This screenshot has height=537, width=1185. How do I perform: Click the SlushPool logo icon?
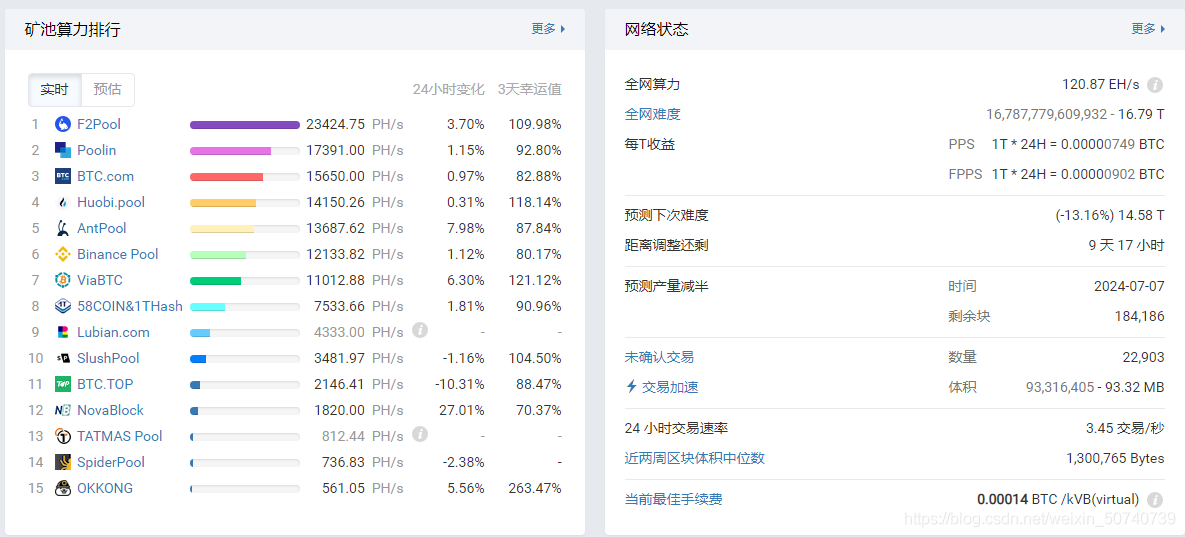click(63, 358)
